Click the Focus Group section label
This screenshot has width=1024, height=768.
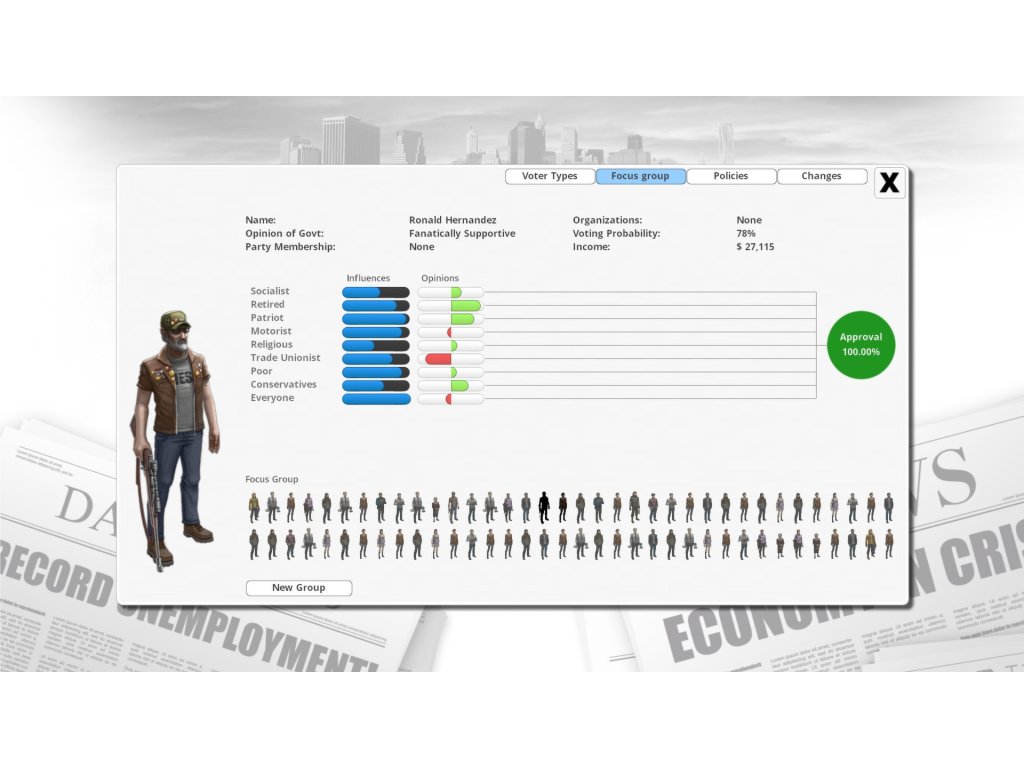point(272,479)
